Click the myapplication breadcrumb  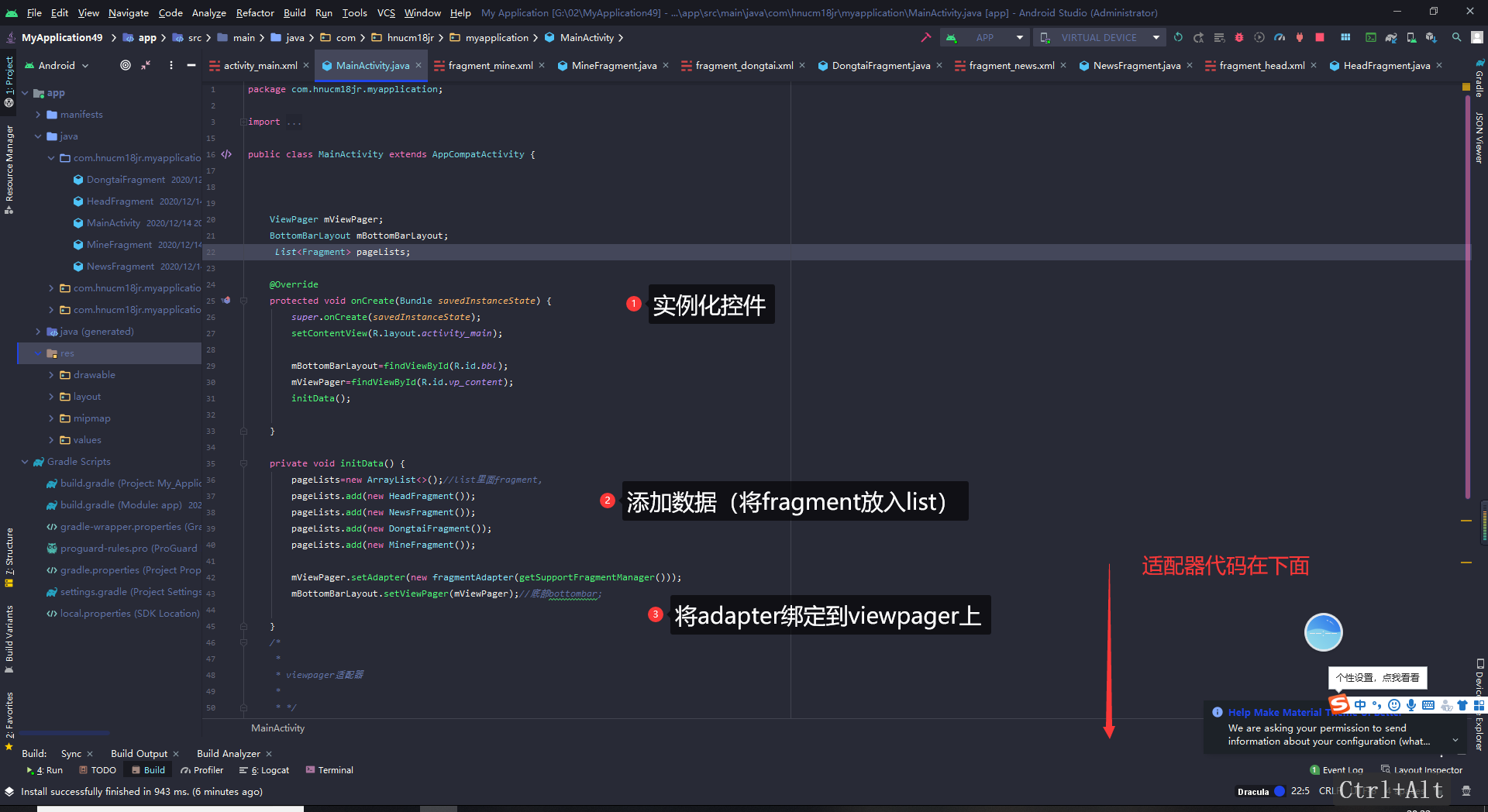[497, 37]
